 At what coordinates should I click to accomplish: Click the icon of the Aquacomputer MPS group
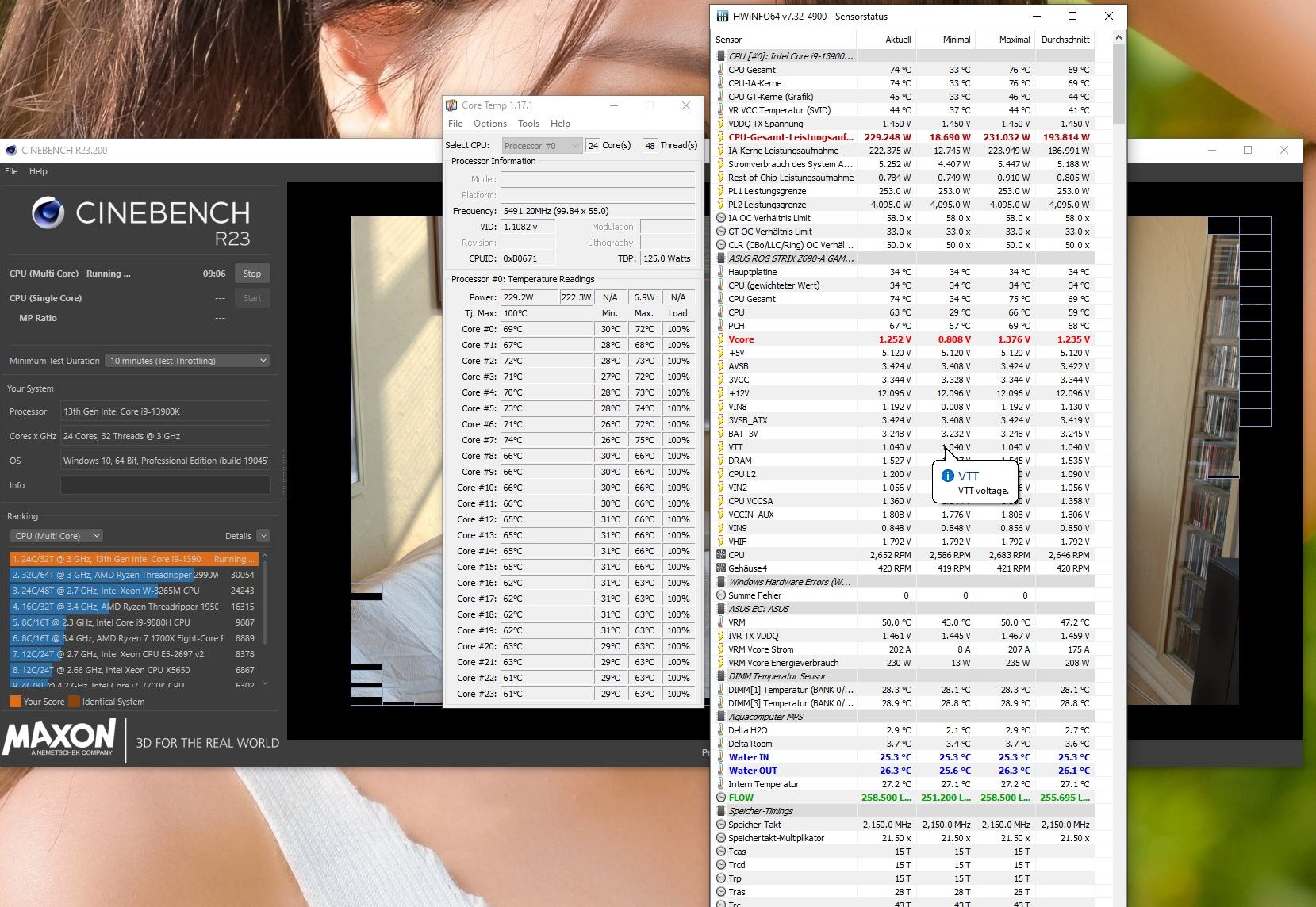point(721,717)
